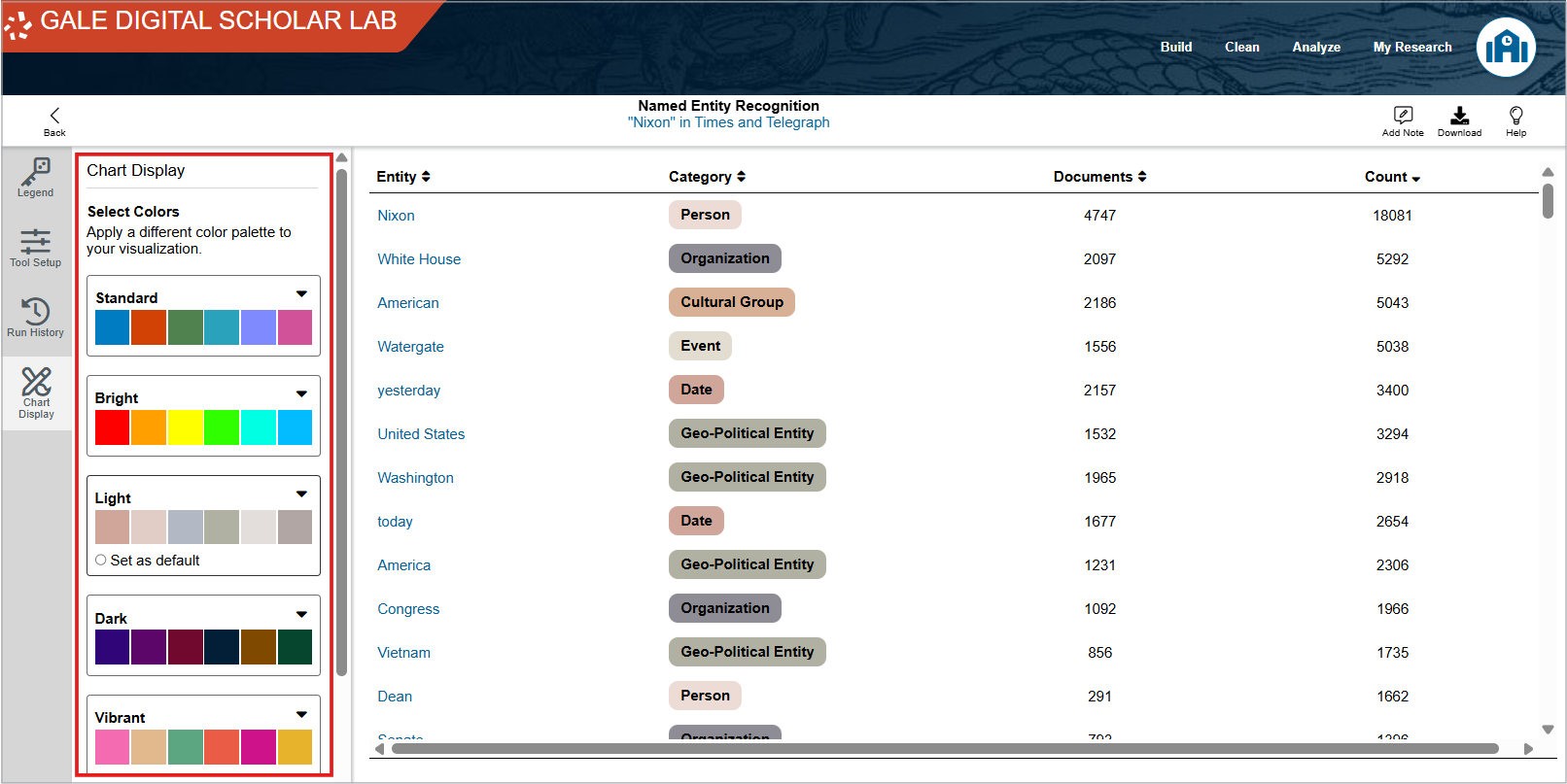
Task: Open the My Research menu
Action: click(x=1412, y=47)
